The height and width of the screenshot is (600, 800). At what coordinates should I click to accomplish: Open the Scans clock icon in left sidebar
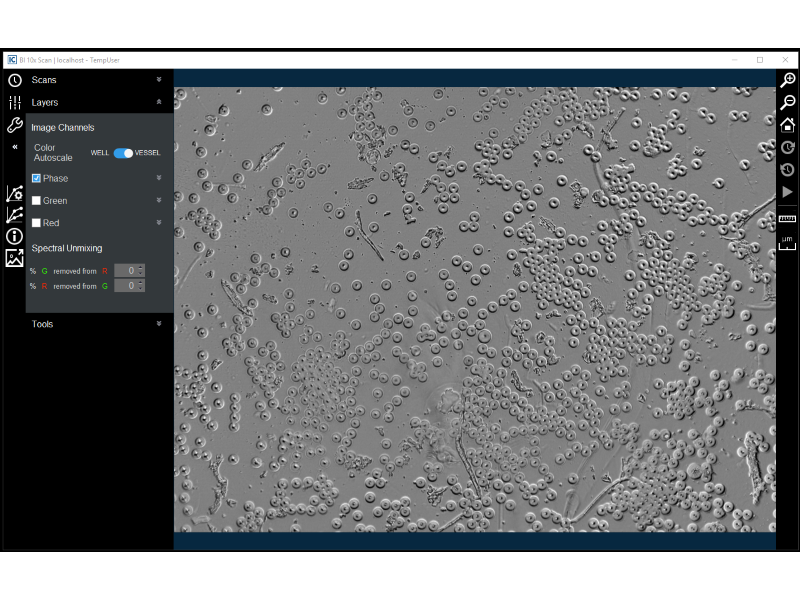(15, 80)
